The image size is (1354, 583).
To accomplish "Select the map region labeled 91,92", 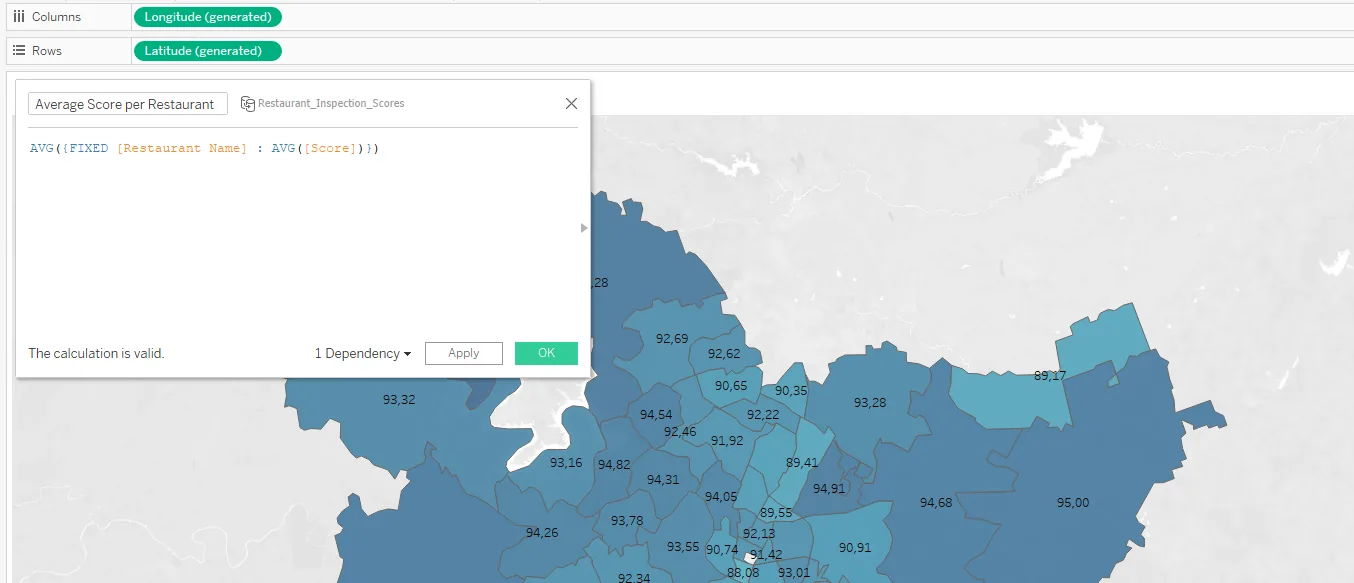I will [x=727, y=441].
